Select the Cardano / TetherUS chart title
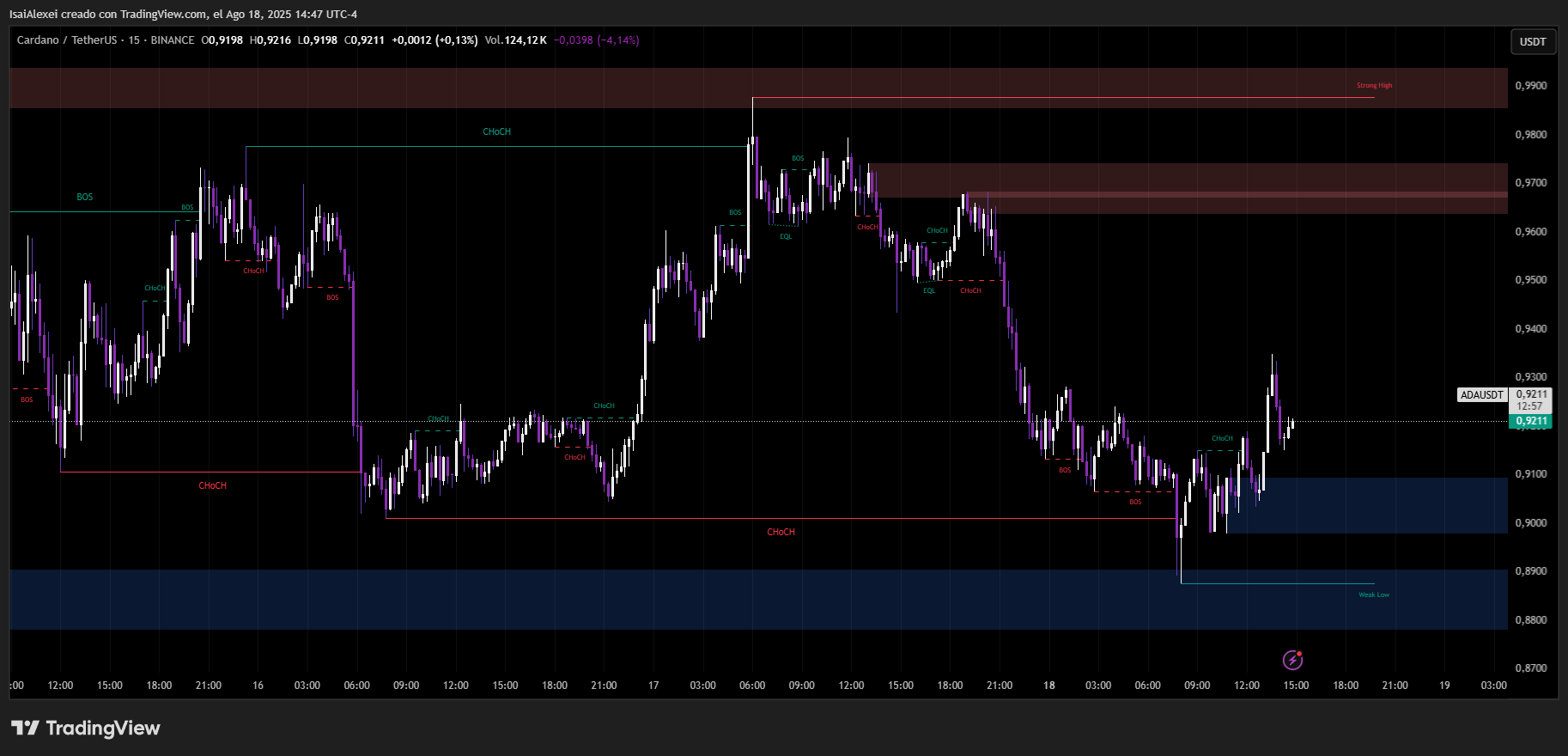This screenshot has height=756, width=1568. (67, 40)
